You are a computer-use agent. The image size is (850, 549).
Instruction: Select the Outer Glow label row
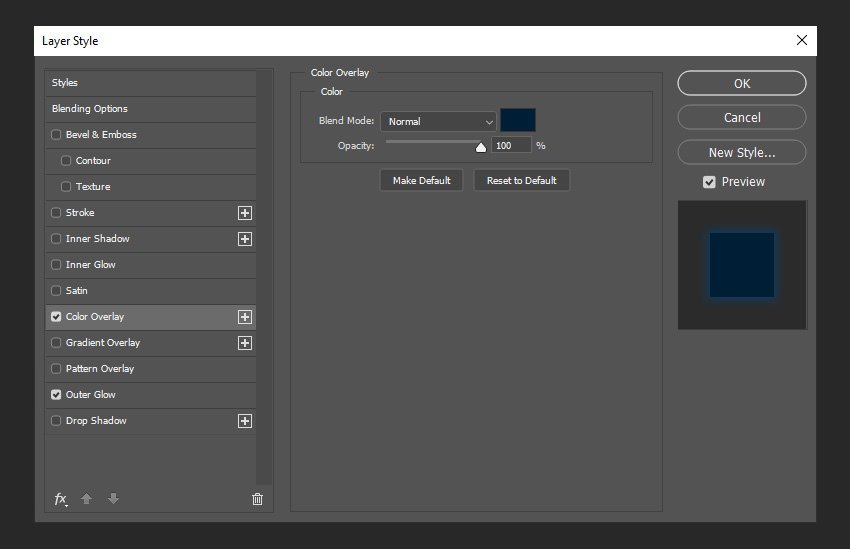151,395
